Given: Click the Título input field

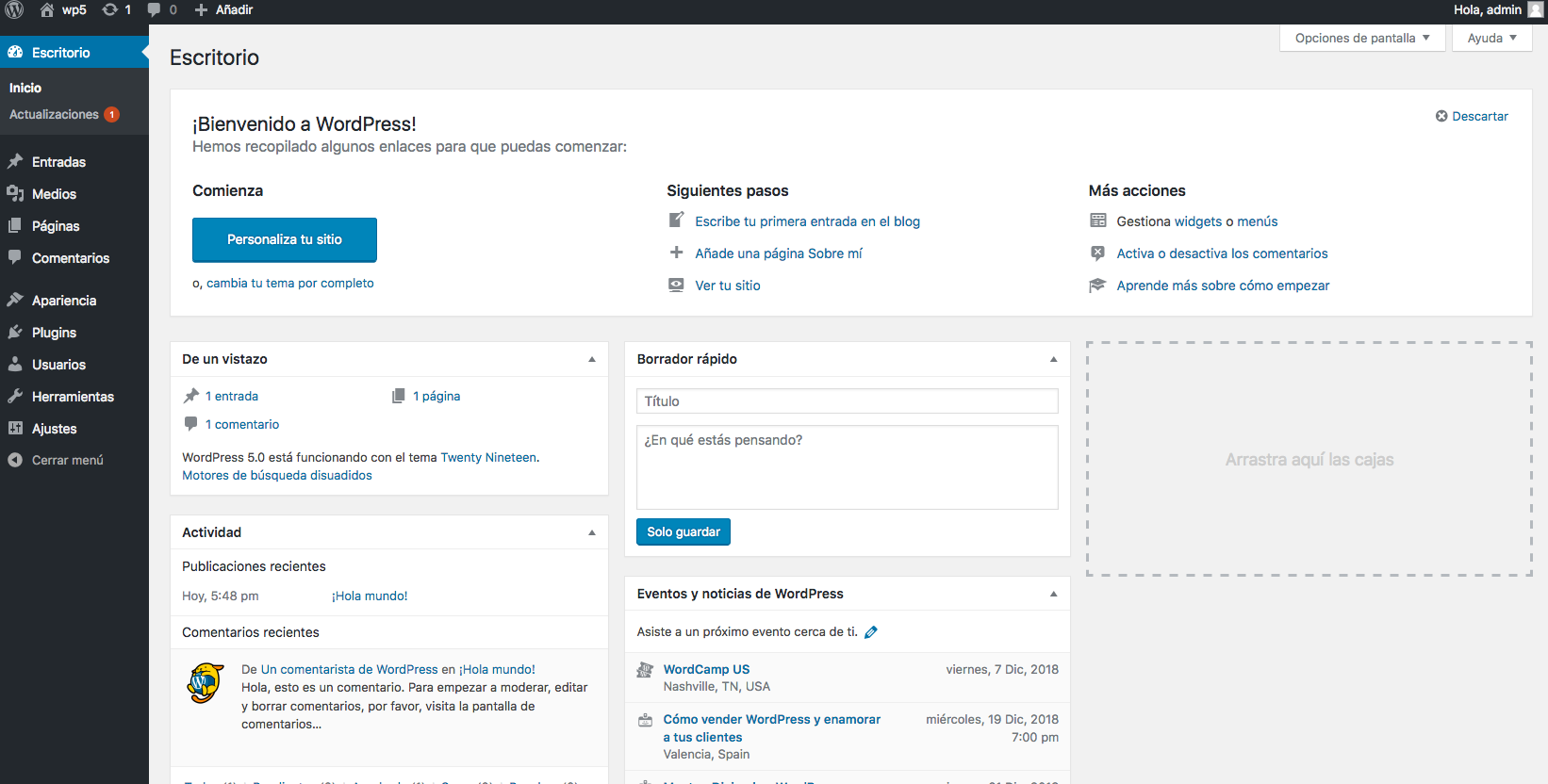Looking at the screenshot, I should (847, 401).
